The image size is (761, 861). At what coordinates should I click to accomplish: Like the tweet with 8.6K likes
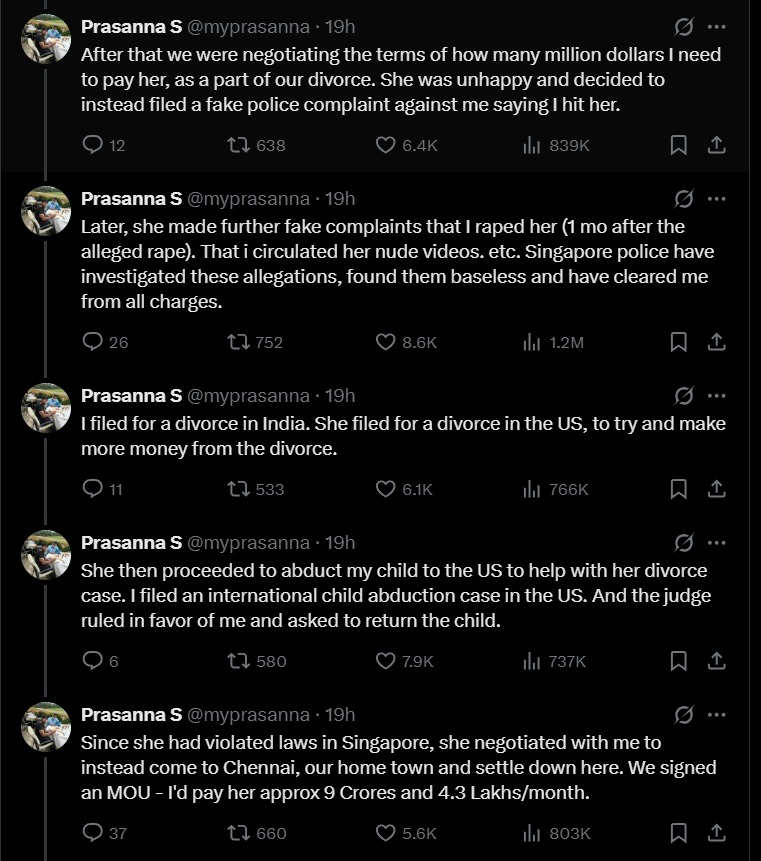[386, 342]
